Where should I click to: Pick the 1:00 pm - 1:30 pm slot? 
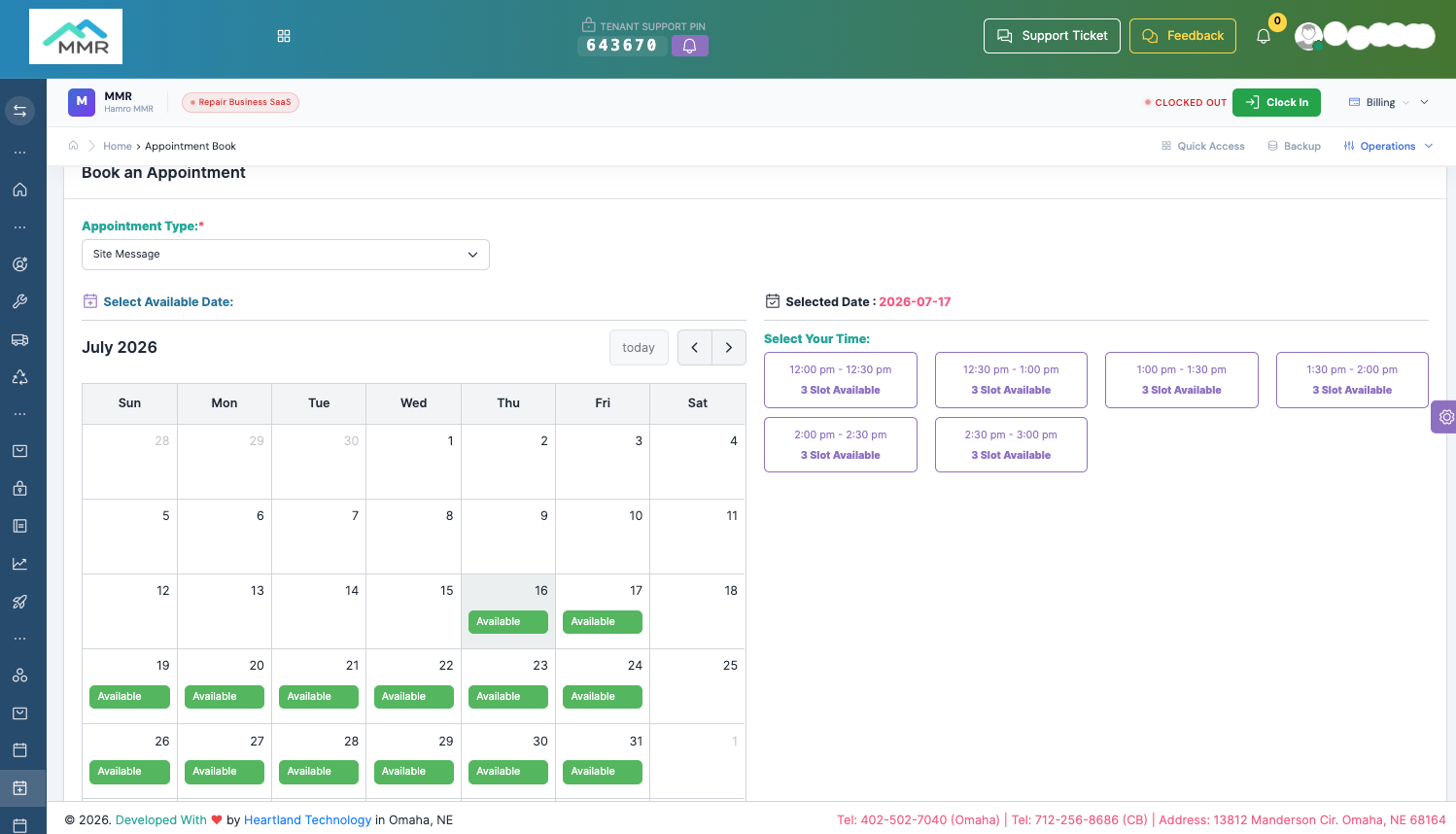pyautogui.click(x=1182, y=380)
